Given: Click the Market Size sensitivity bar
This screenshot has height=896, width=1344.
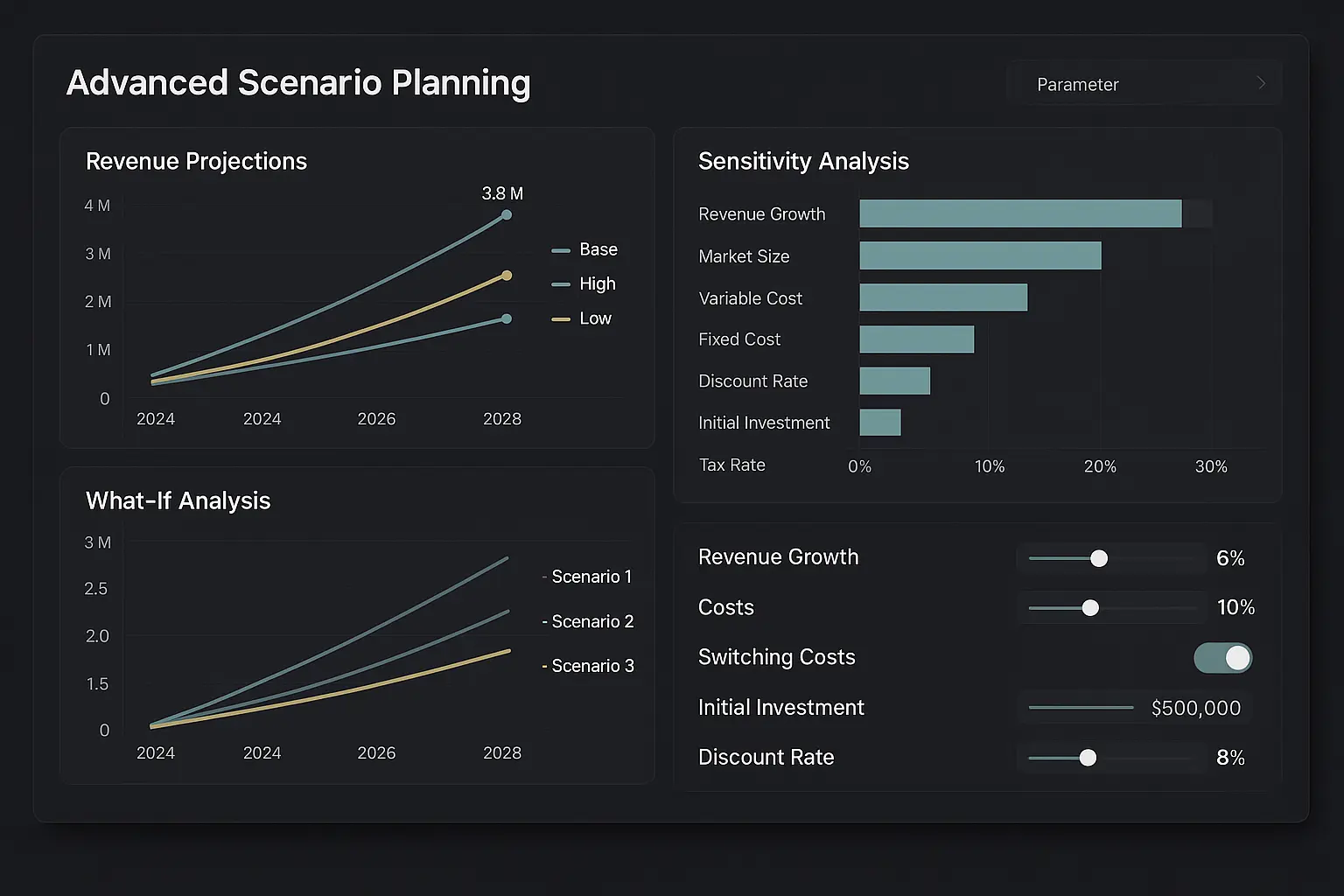Looking at the screenshot, I should (980, 255).
